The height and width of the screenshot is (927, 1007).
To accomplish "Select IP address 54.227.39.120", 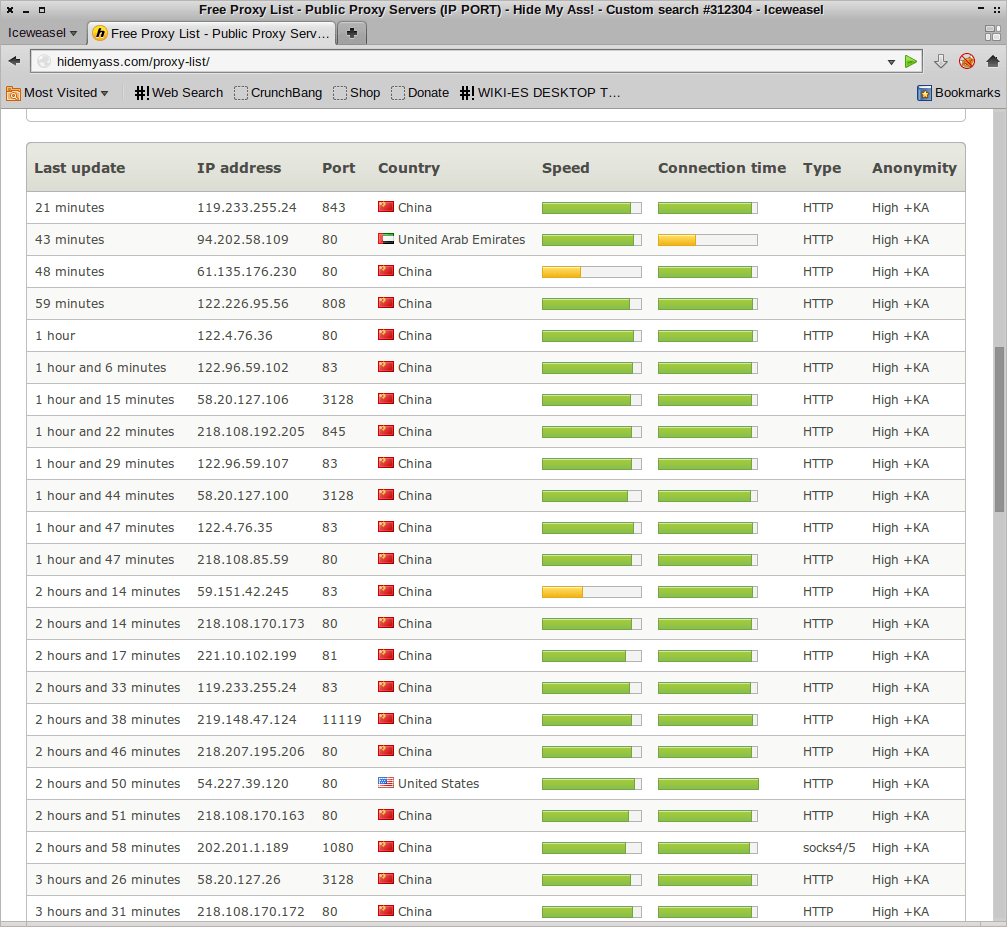I will [243, 784].
